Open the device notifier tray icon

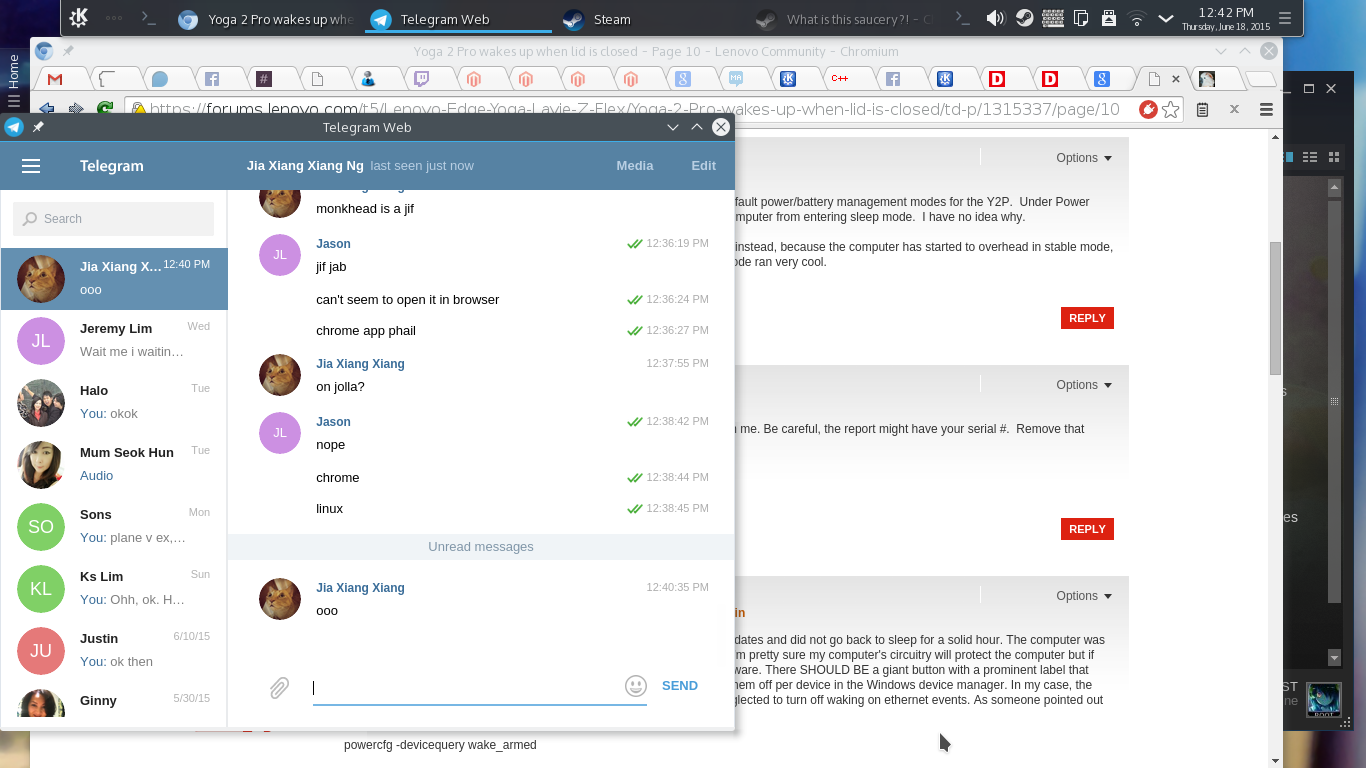(x=1109, y=18)
